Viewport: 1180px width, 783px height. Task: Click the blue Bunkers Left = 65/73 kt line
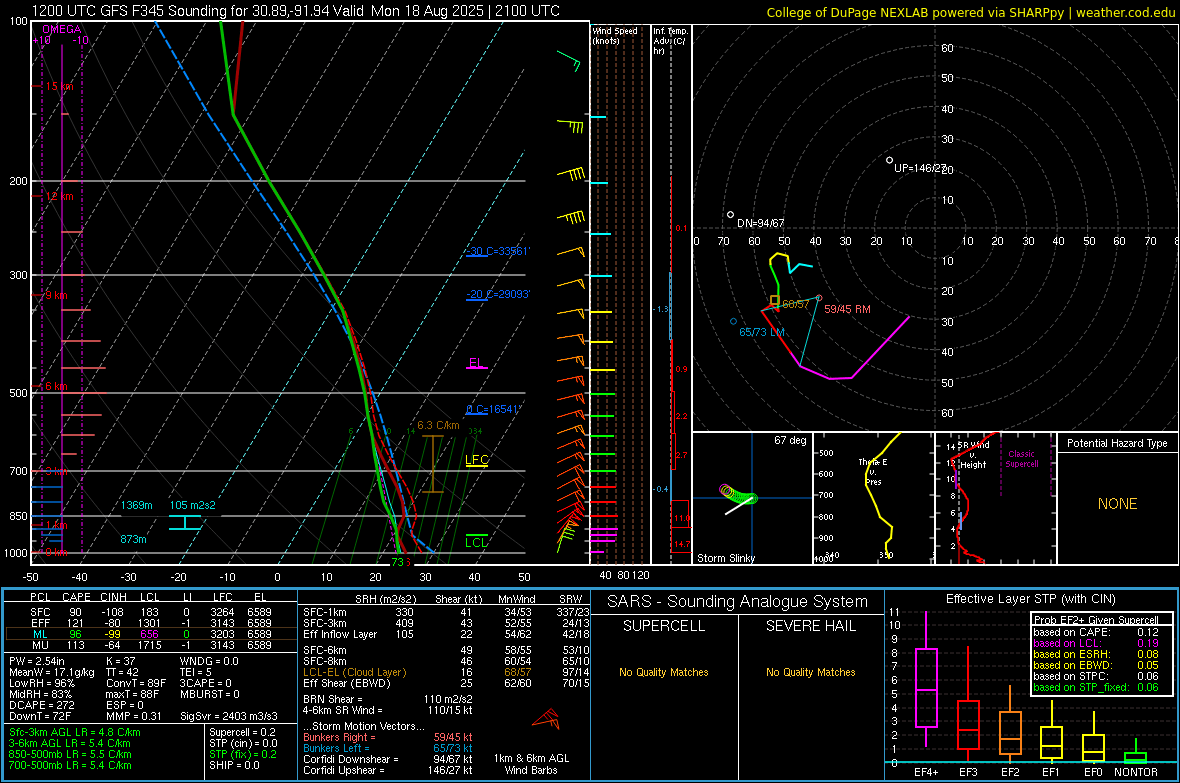(x=388, y=748)
